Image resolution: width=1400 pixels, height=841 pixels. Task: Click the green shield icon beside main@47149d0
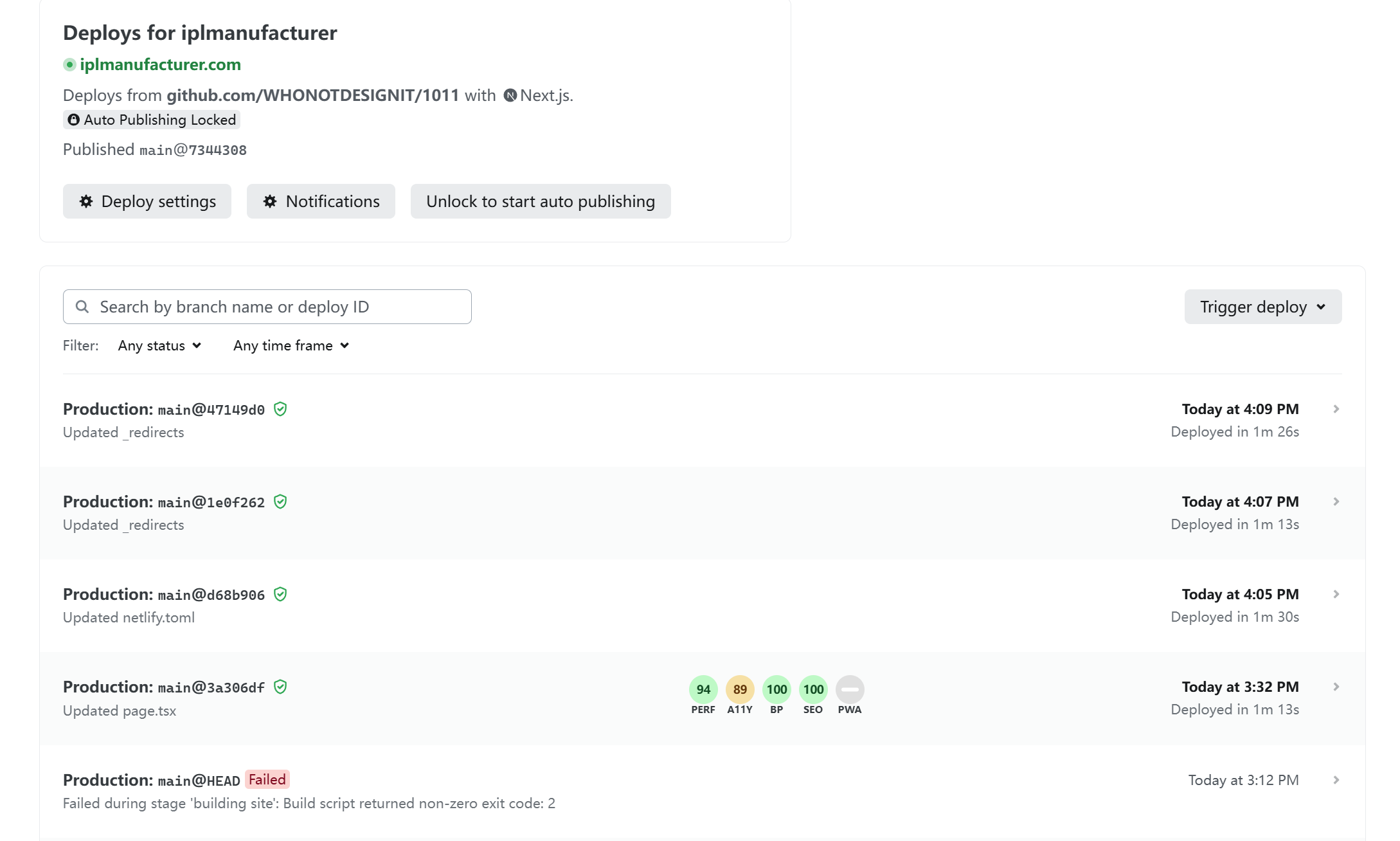pyautogui.click(x=280, y=409)
